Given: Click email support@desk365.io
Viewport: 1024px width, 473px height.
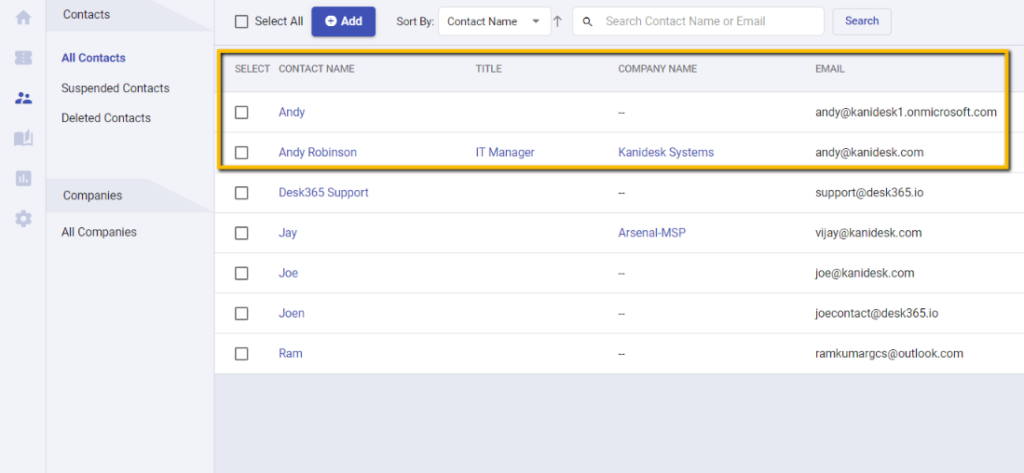Looking at the screenshot, I should tap(869, 193).
